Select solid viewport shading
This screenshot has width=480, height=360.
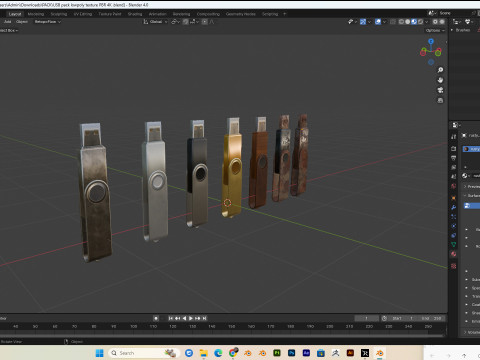(x=408, y=22)
